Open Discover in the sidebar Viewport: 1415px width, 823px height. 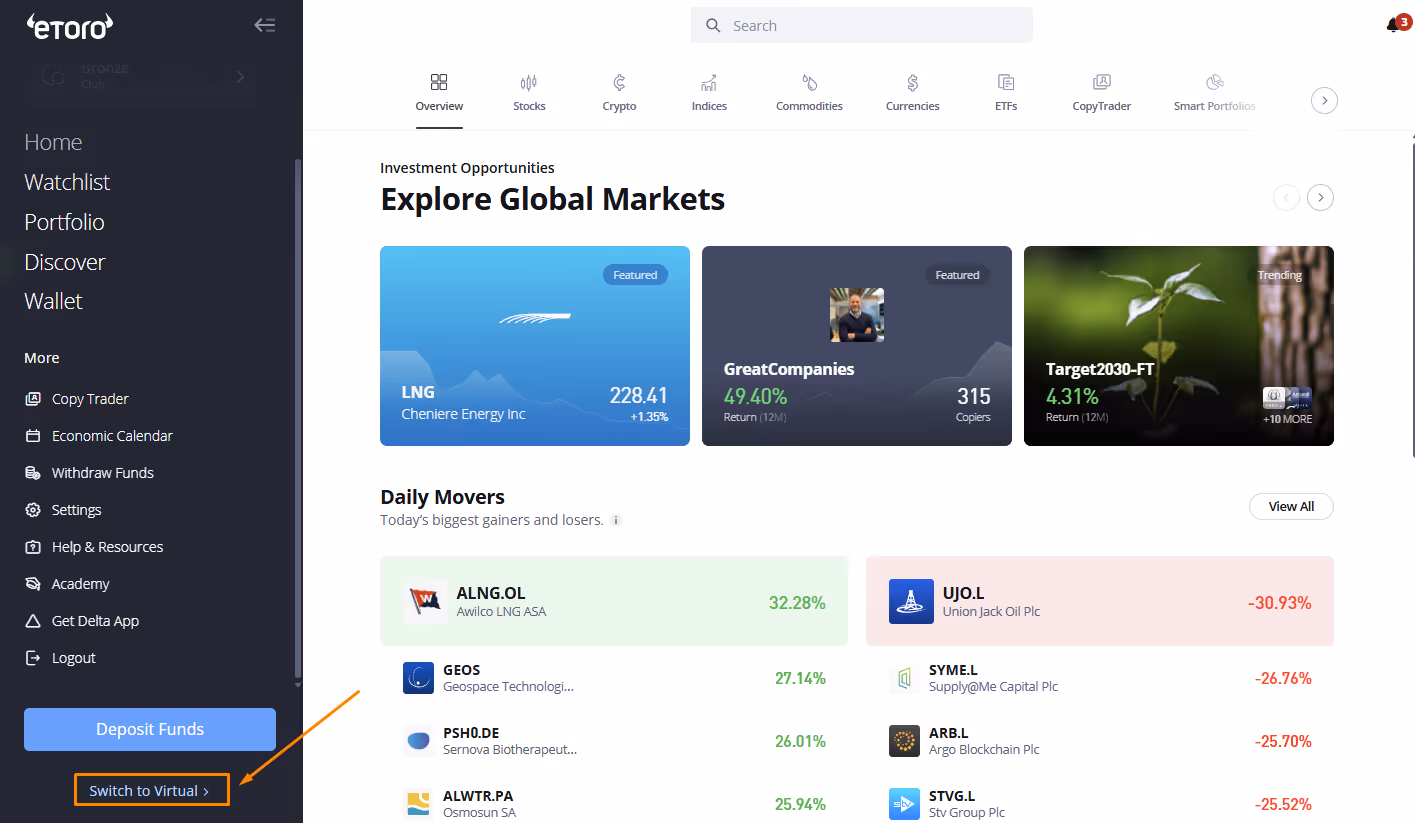click(x=64, y=262)
